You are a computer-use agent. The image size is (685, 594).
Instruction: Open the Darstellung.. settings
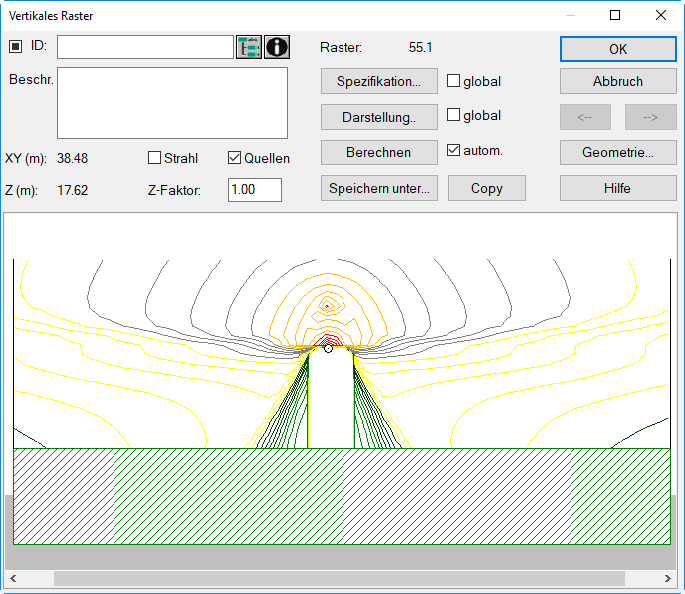click(x=379, y=117)
